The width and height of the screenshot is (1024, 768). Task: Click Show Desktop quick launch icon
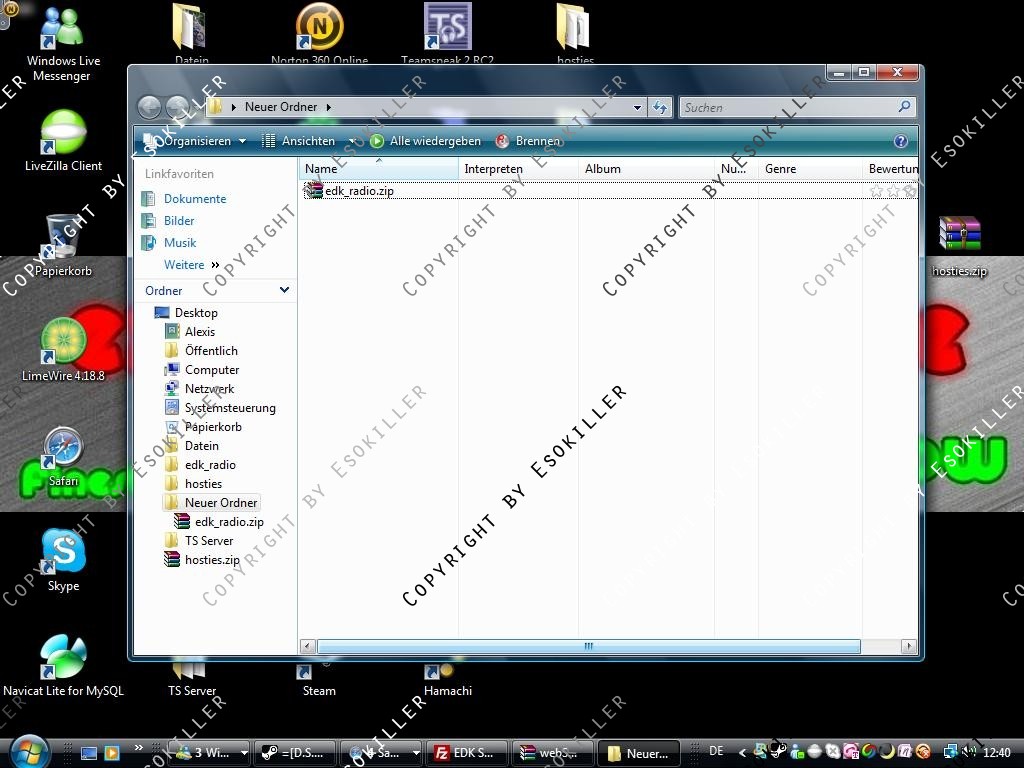[89, 753]
